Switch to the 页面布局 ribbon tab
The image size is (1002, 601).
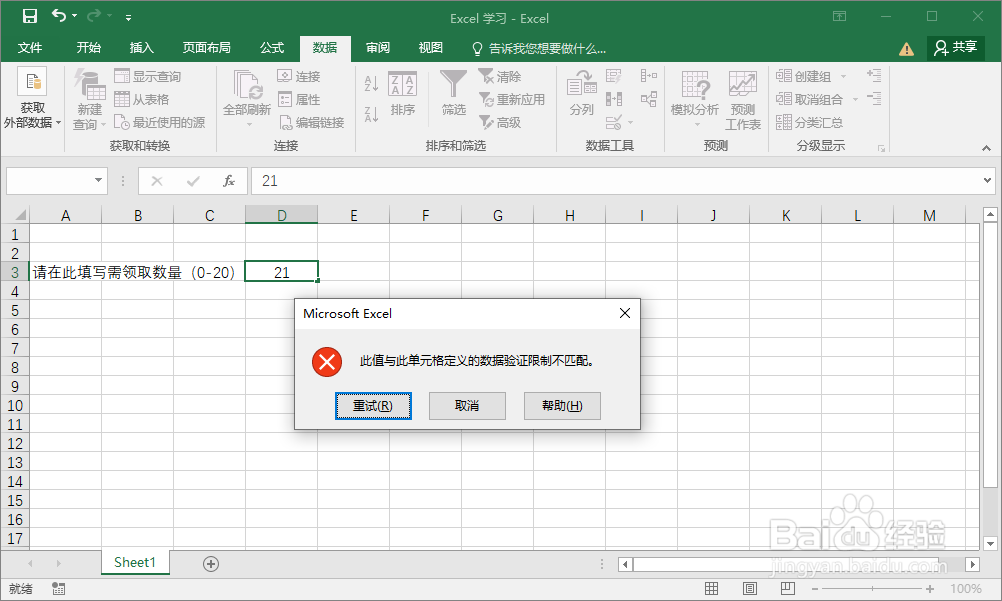(206, 48)
